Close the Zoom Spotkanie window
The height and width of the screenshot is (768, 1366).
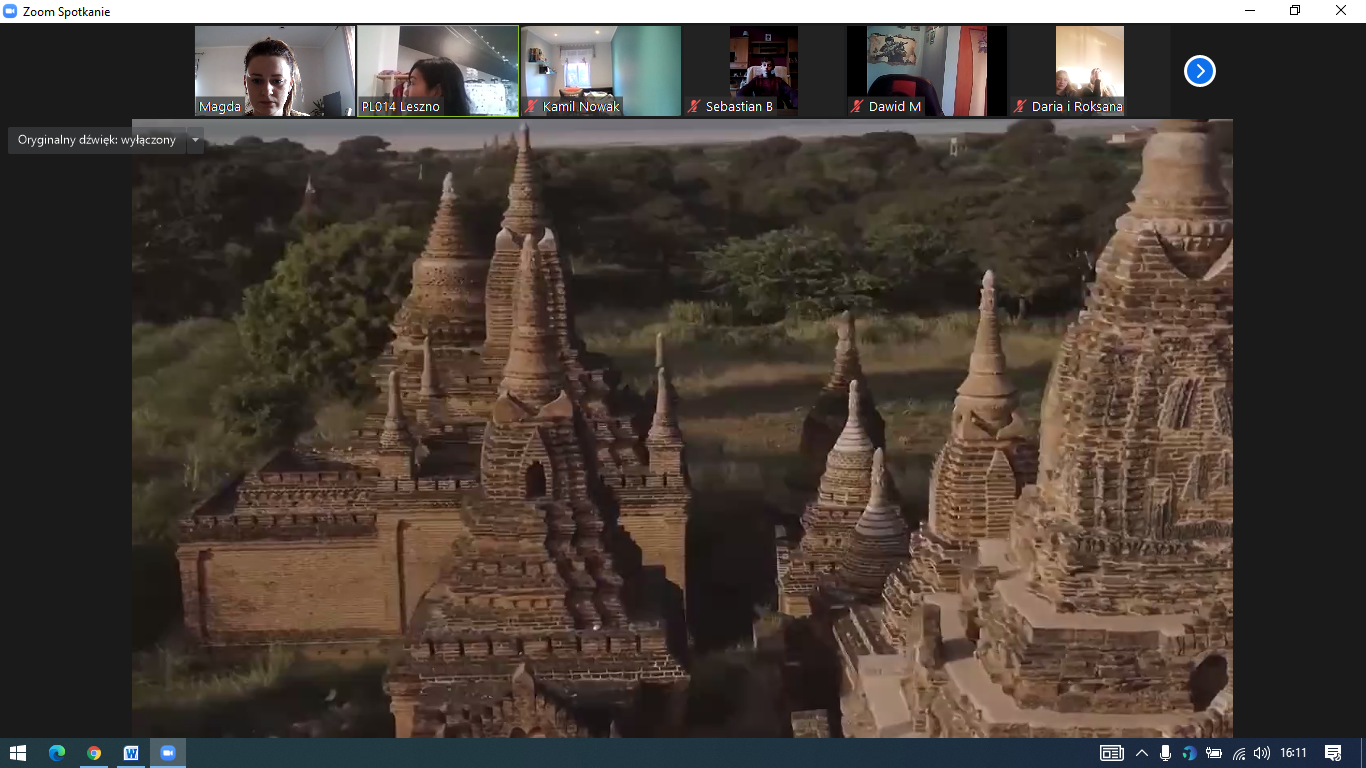(x=1342, y=11)
